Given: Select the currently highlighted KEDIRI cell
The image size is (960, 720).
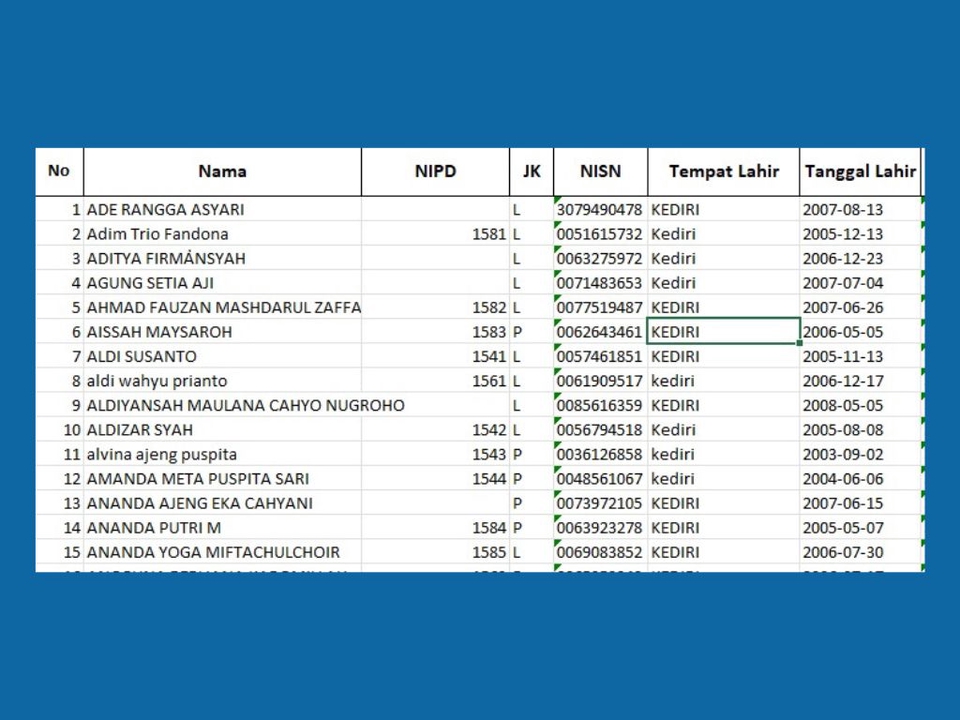Looking at the screenshot, I should [720, 331].
